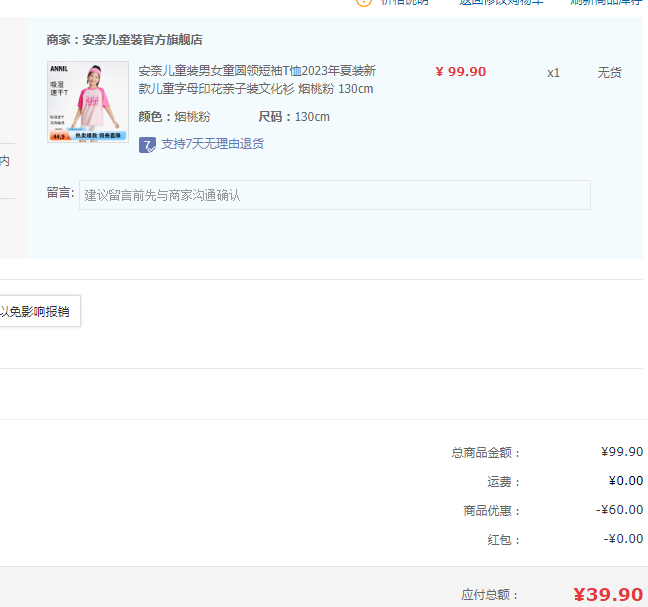Focus the 留言 message input field
This screenshot has width=648, height=607.
point(335,195)
